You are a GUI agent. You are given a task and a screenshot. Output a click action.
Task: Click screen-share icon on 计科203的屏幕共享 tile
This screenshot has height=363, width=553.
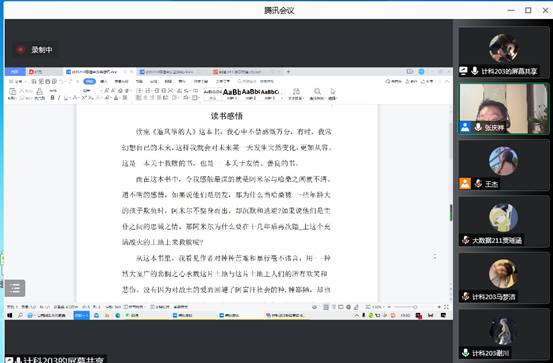click(463, 71)
